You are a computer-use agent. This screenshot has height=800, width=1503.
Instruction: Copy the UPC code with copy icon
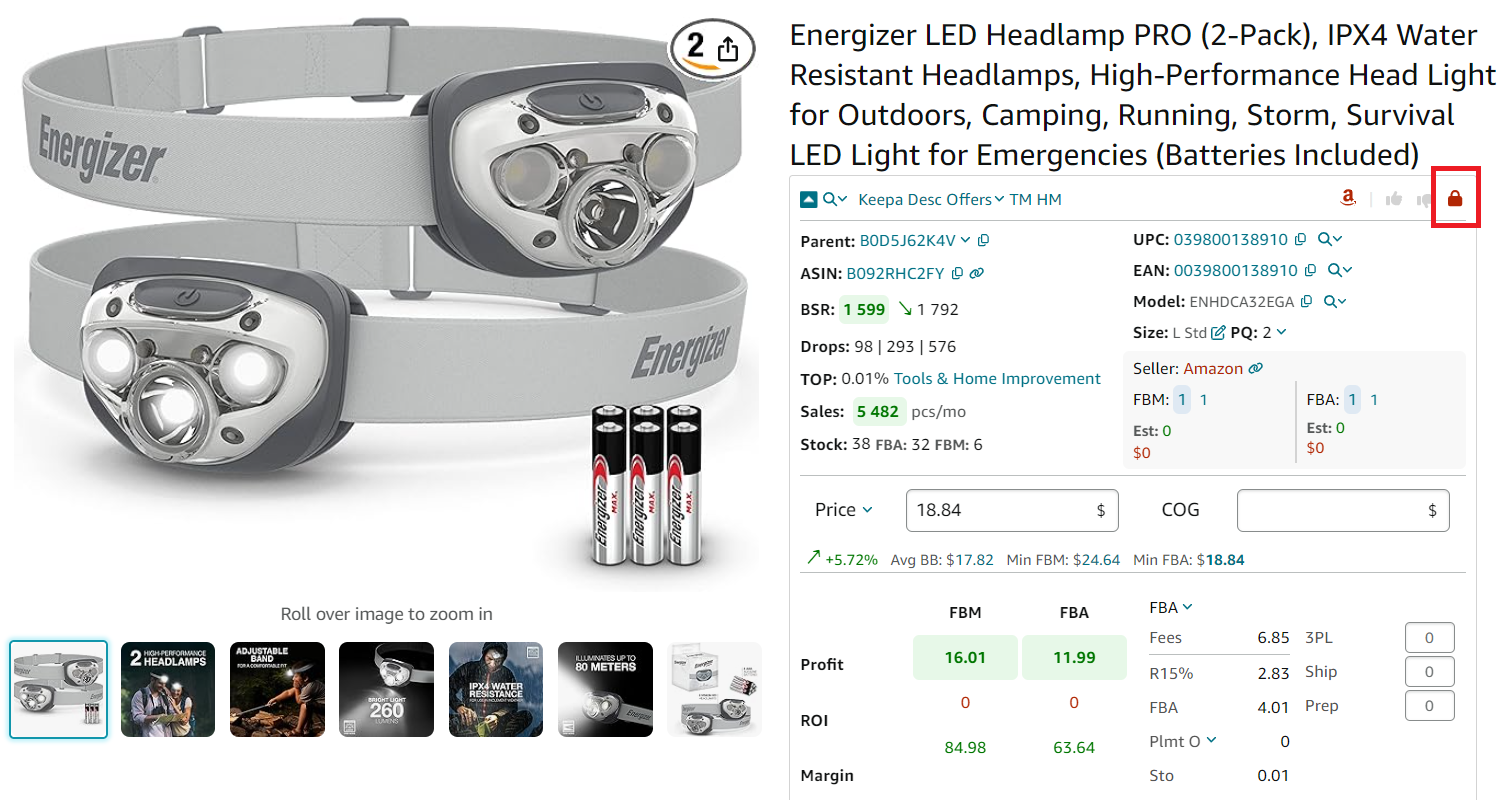(x=1300, y=239)
